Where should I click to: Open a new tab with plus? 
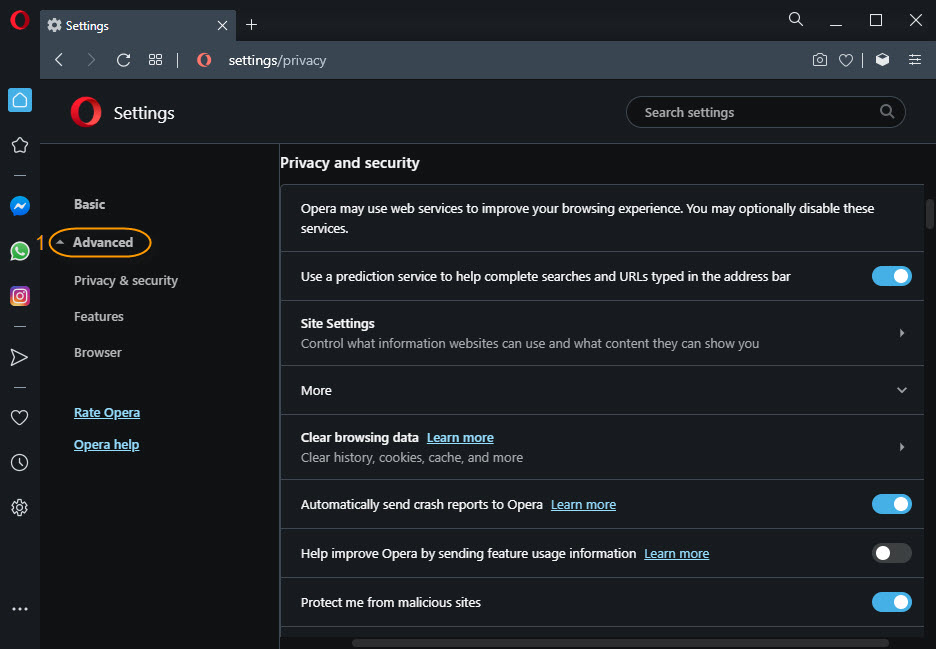[x=251, y=24]
